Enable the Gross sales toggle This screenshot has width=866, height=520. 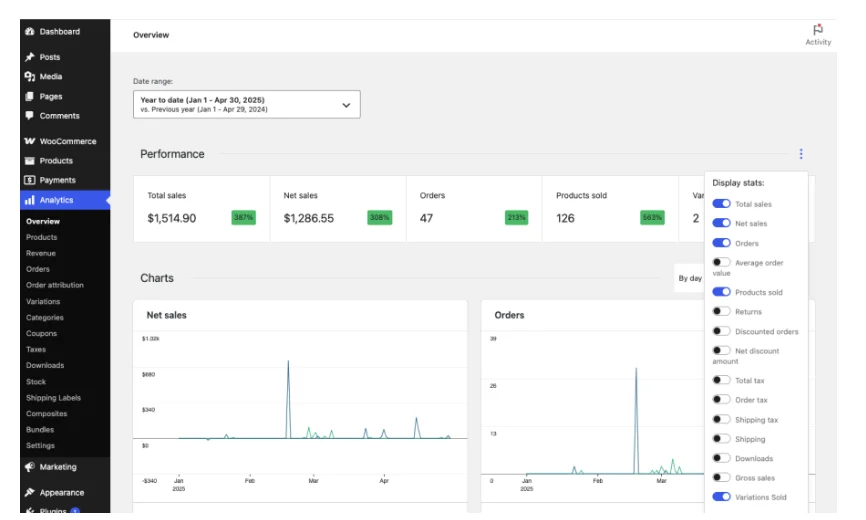[x=721, y=478]
